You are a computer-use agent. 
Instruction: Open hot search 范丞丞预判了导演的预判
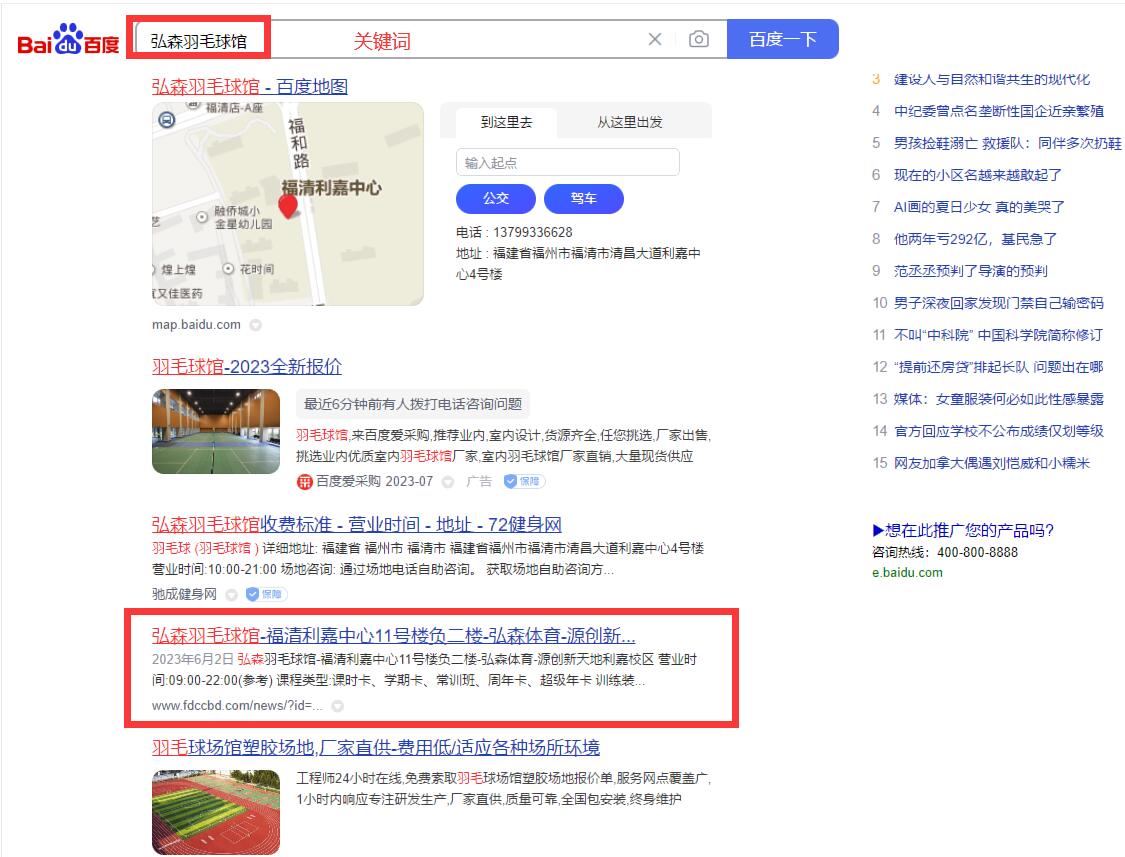(970, 271)
